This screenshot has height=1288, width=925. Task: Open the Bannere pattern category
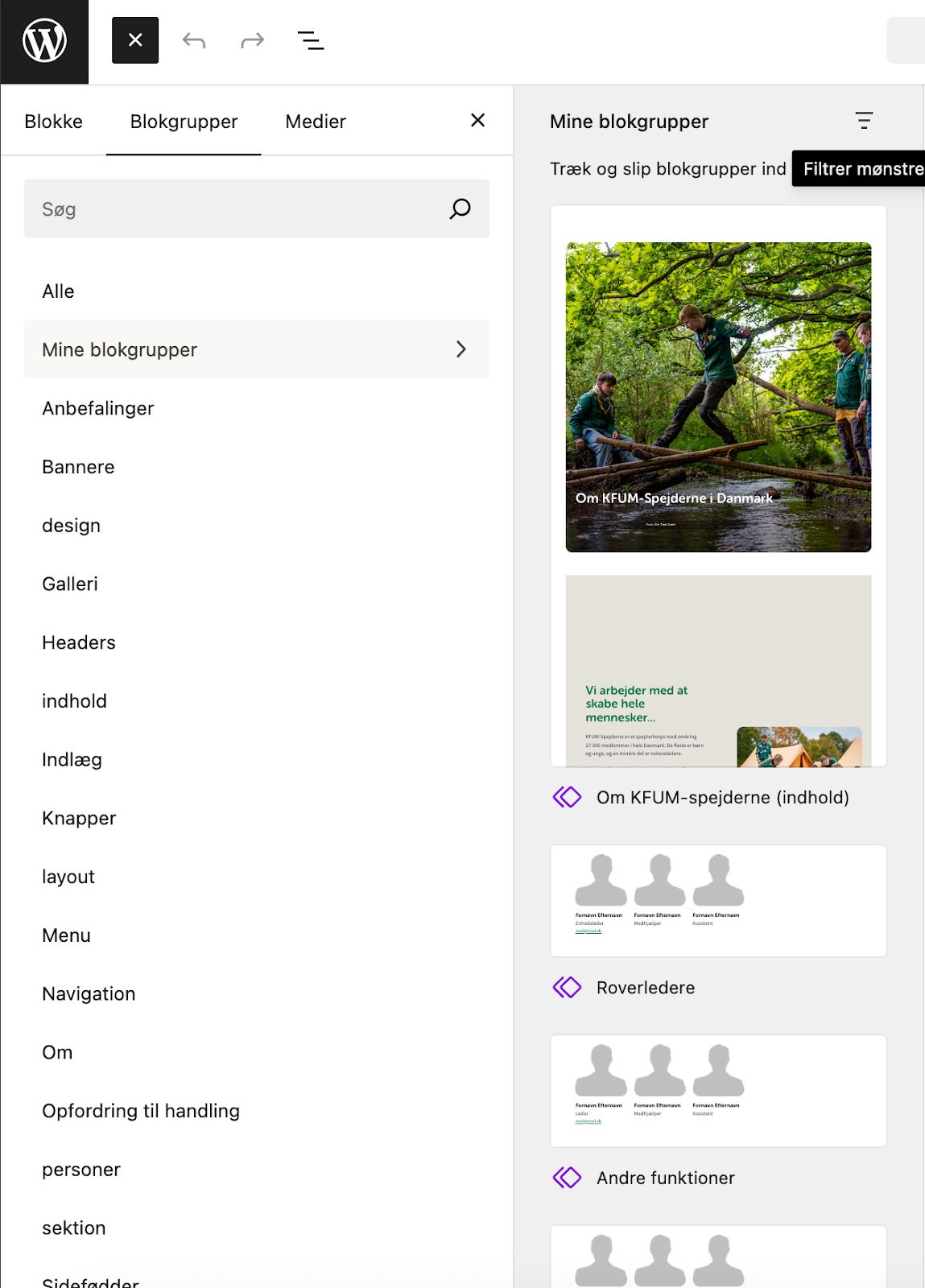click(x=78, y=467)
